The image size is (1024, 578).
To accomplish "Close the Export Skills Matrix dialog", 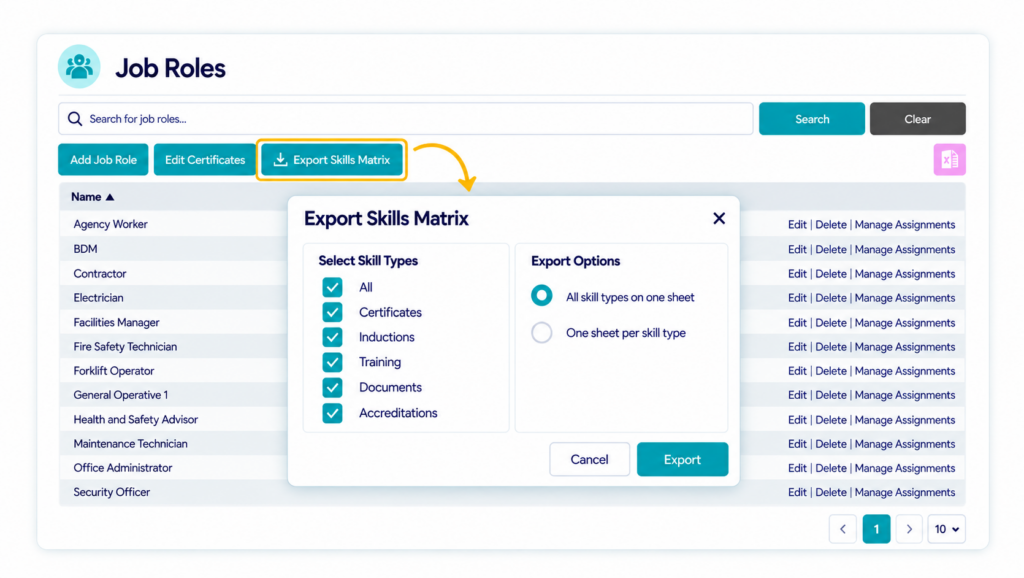I will click(x=718, y=218).
